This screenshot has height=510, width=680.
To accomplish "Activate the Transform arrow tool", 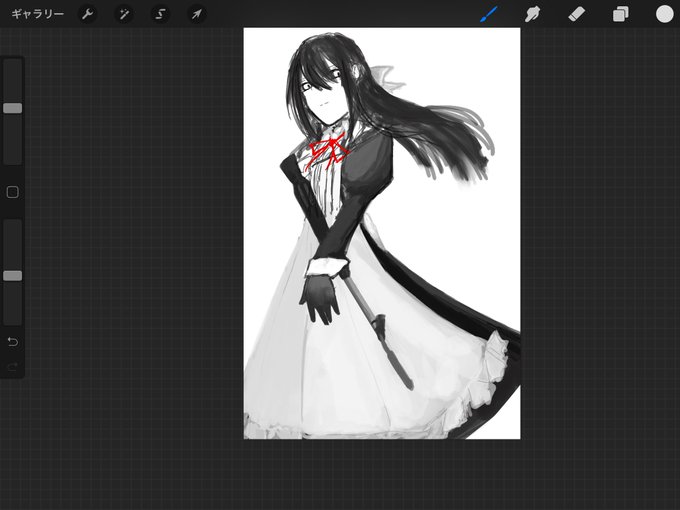I will coord(197,14).
